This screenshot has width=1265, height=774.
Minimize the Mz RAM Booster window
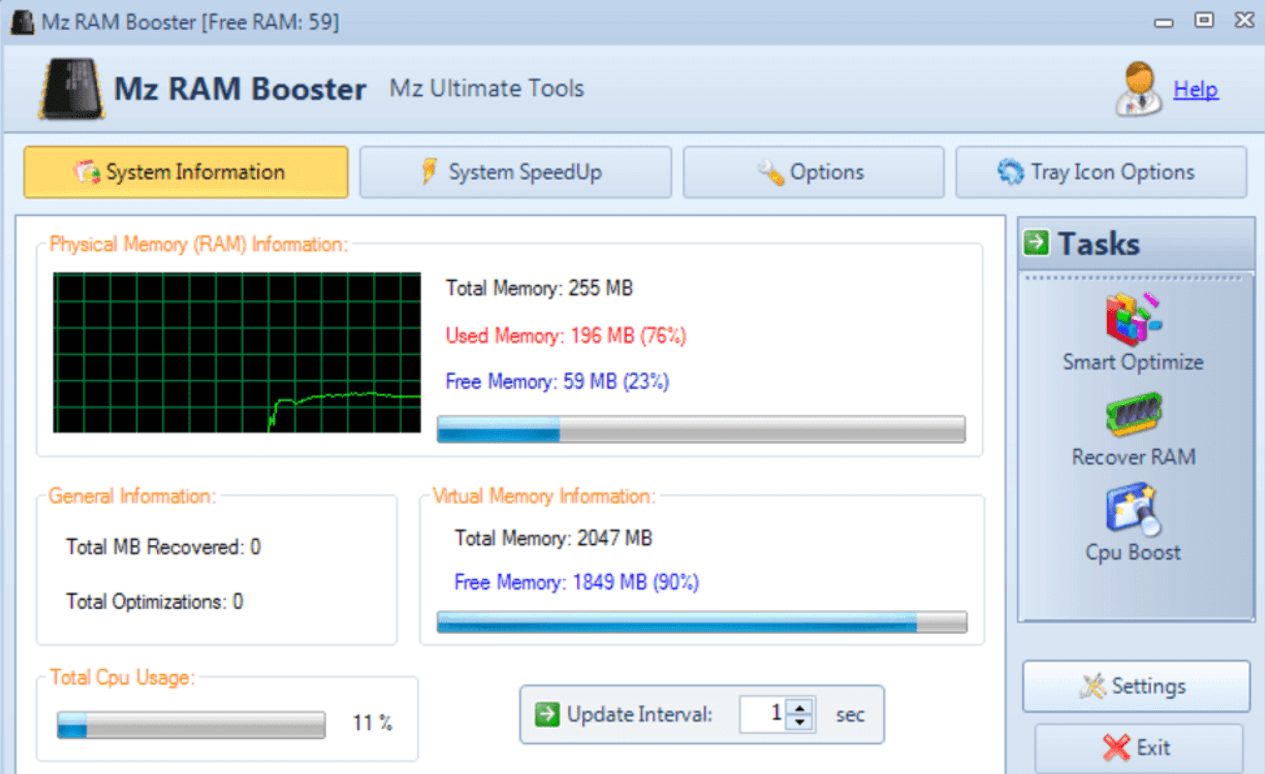(x=1163, y=21)
